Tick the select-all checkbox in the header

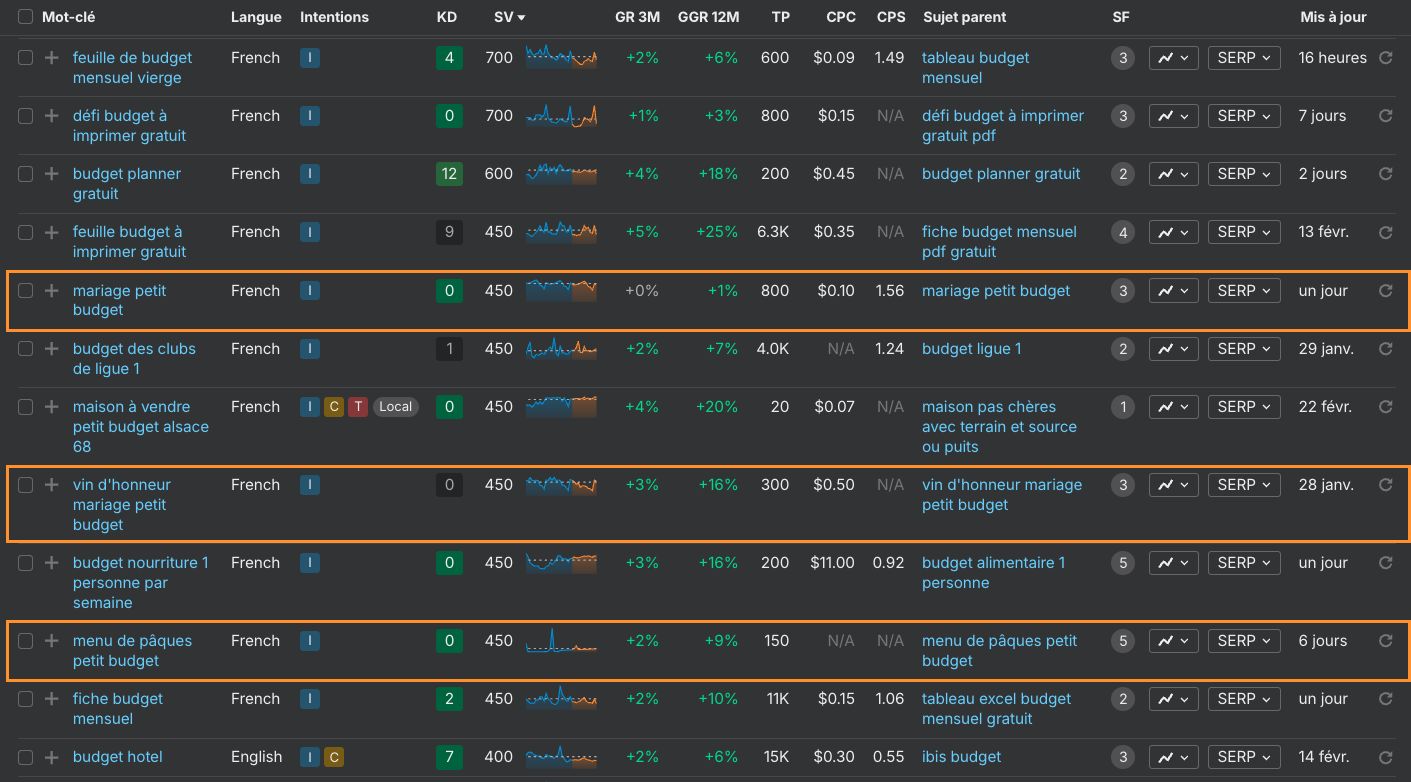click(x=25, y=17)
